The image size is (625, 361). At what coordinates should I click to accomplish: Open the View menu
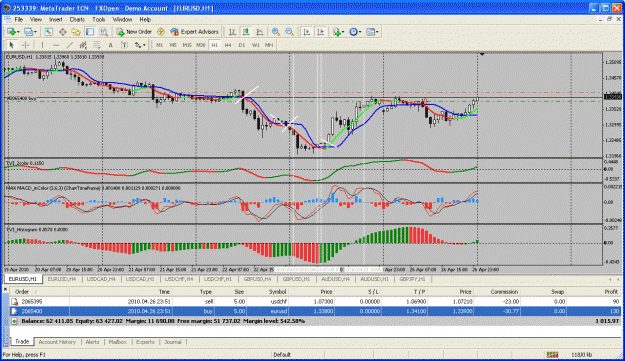[36, 20]
